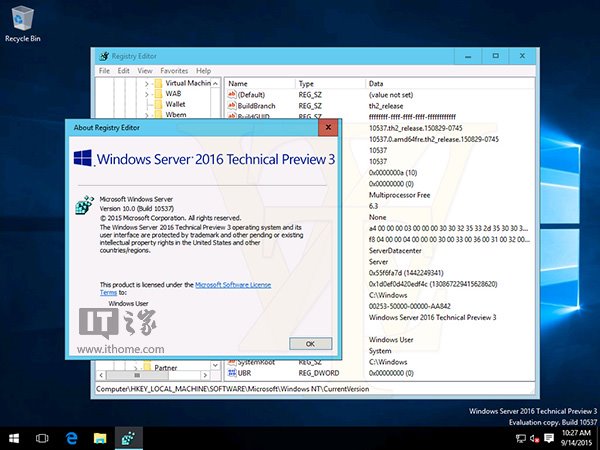This screenshot has height=450, width=600.
Task: Click the th2_release data value
Action: pos(386,106)
